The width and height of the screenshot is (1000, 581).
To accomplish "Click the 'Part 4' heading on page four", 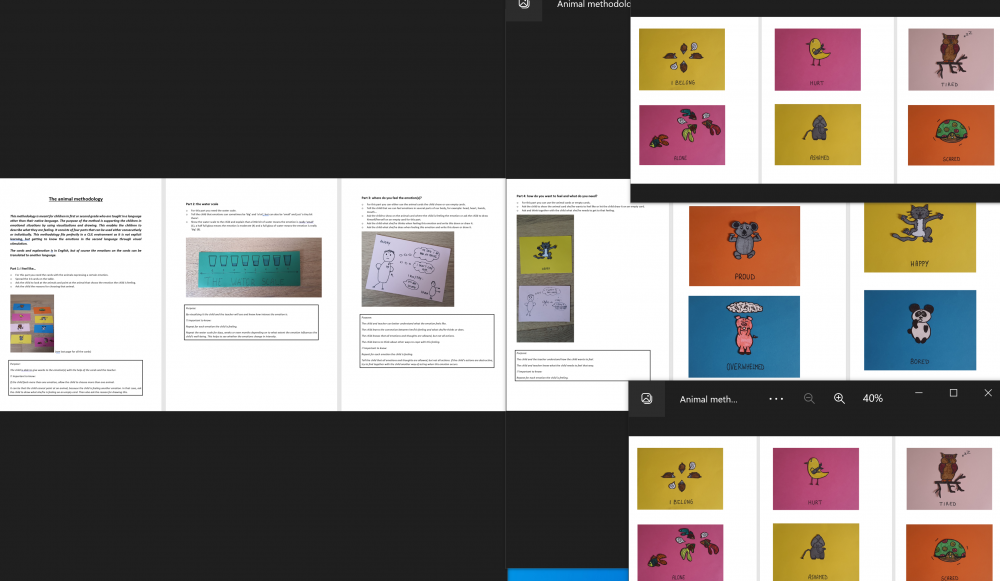I will pyautogui.click(x=557, y=196).
